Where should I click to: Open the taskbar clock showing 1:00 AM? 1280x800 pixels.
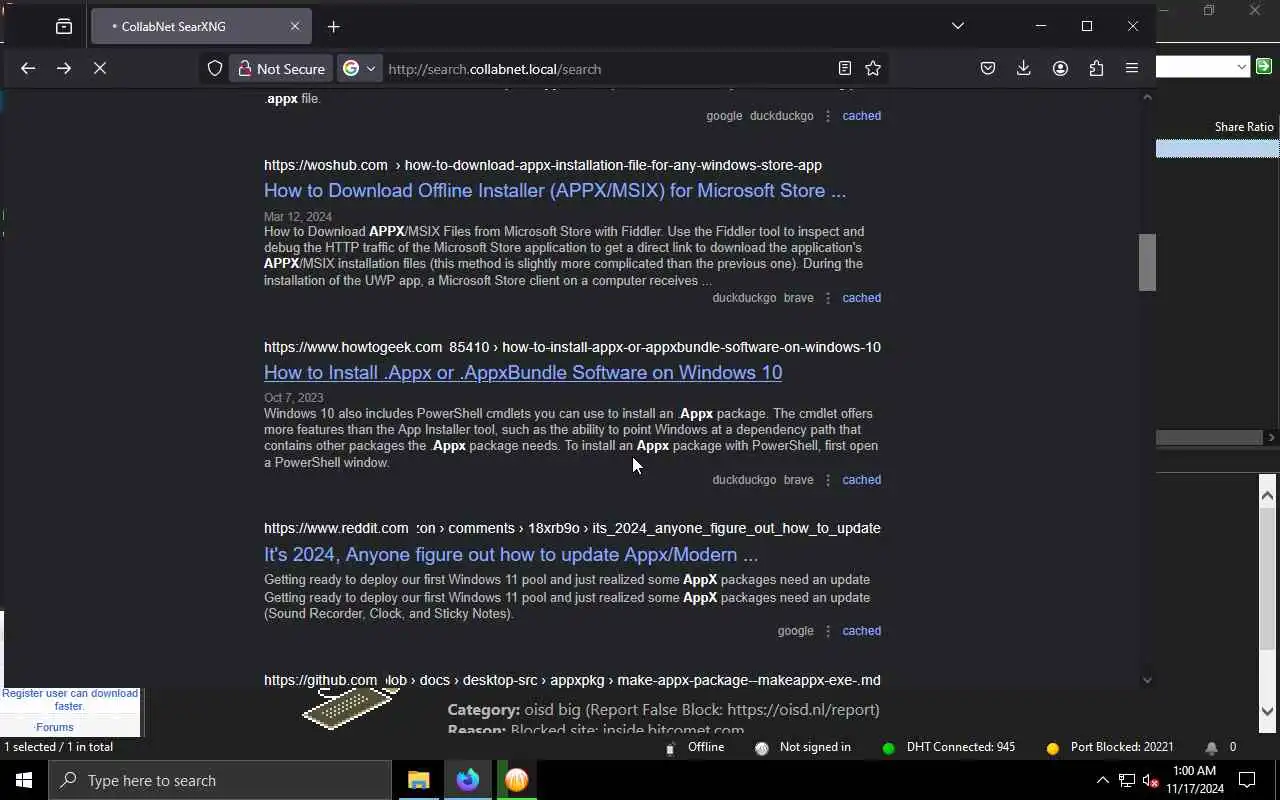pyautogui.click(x=1194, y=780)
